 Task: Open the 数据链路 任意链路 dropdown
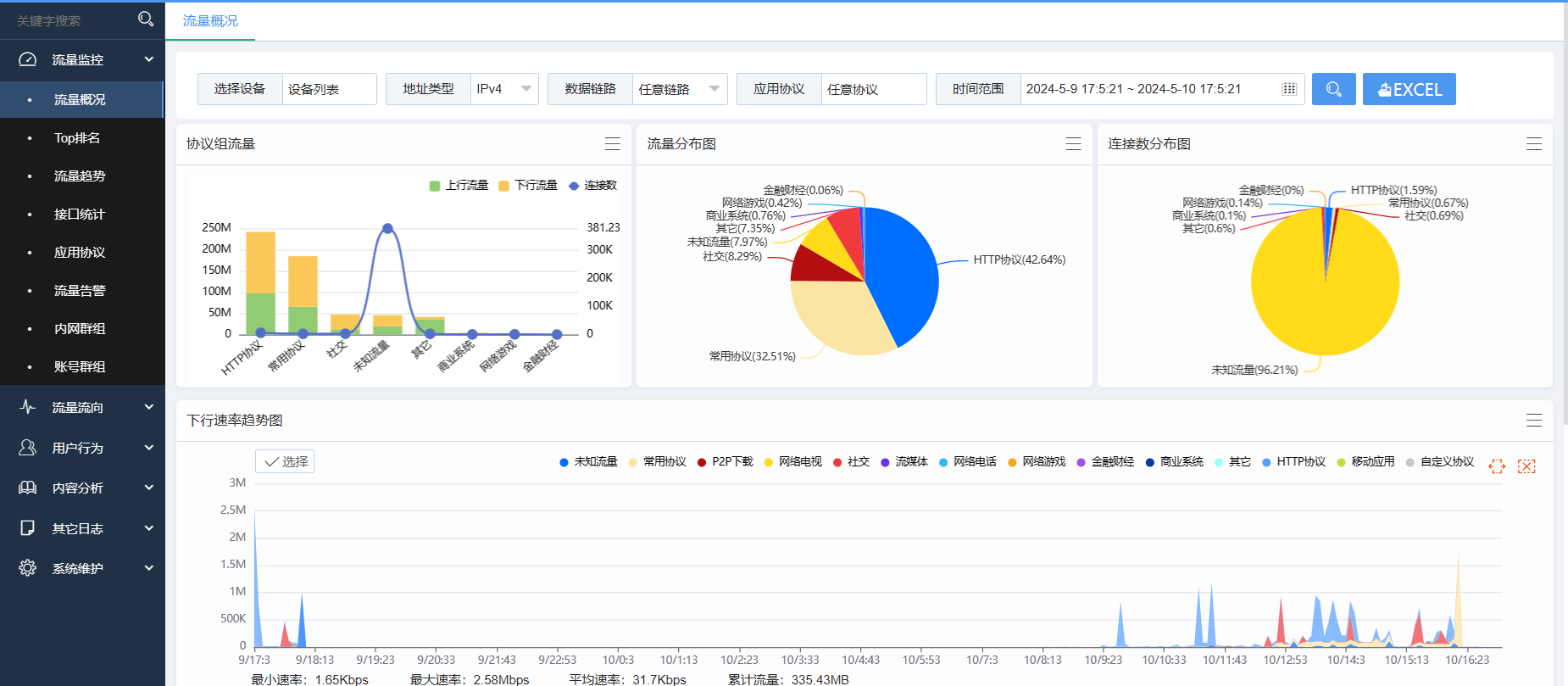[x=680, y=89]
